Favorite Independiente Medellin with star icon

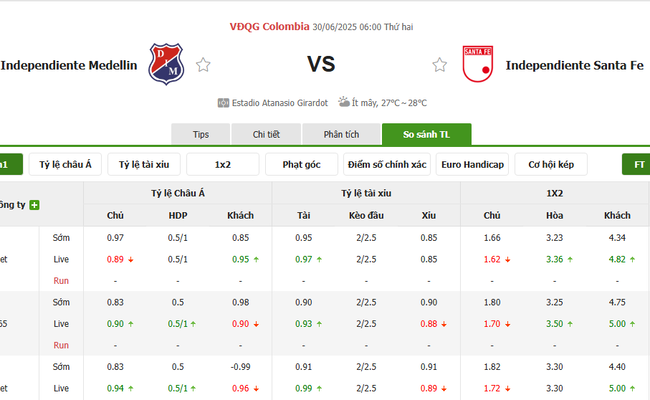(203, 65)
